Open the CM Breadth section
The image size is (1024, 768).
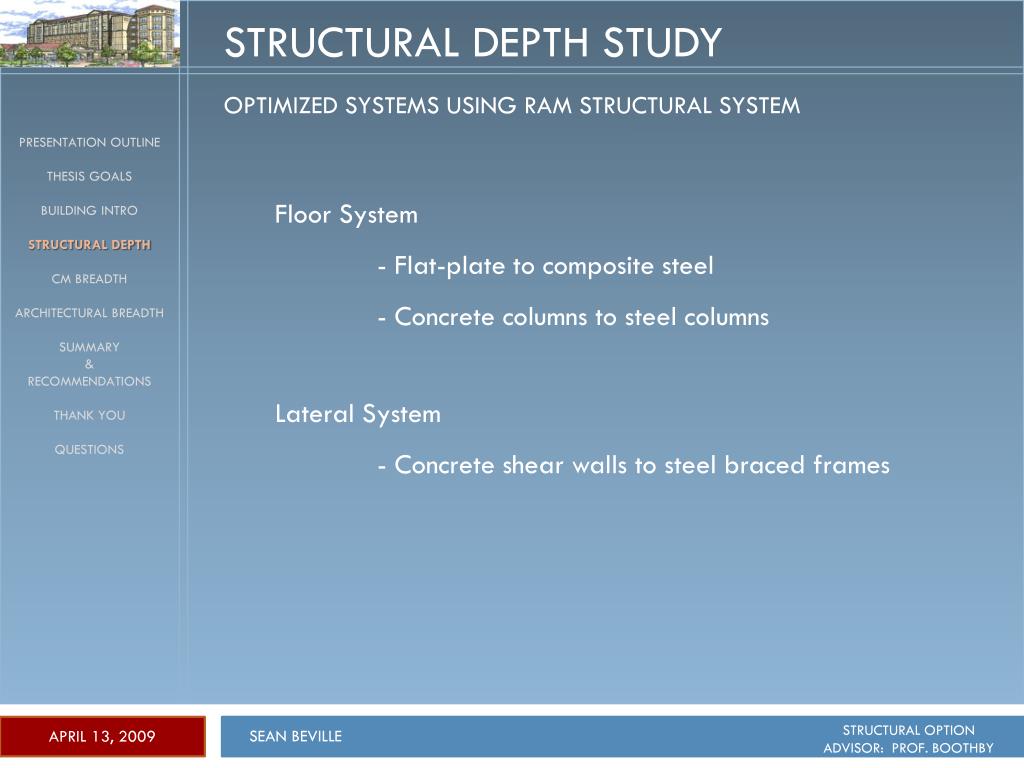[89, 279]
